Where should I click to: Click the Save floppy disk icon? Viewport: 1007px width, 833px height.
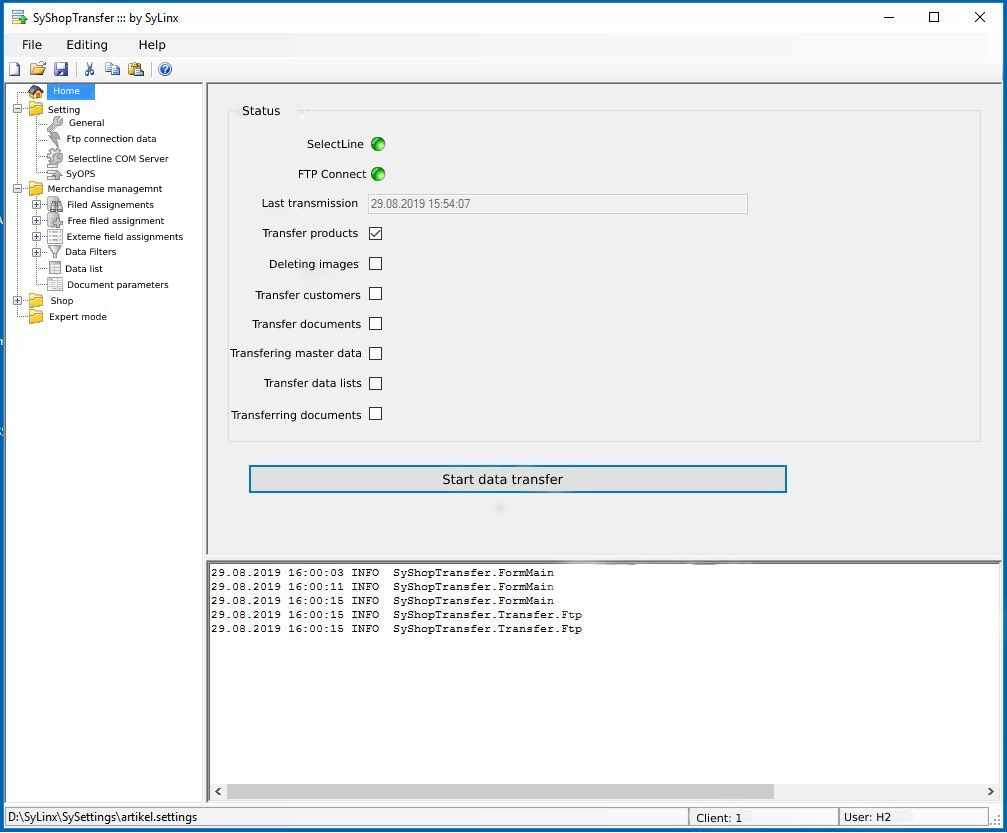pos(61,69)
